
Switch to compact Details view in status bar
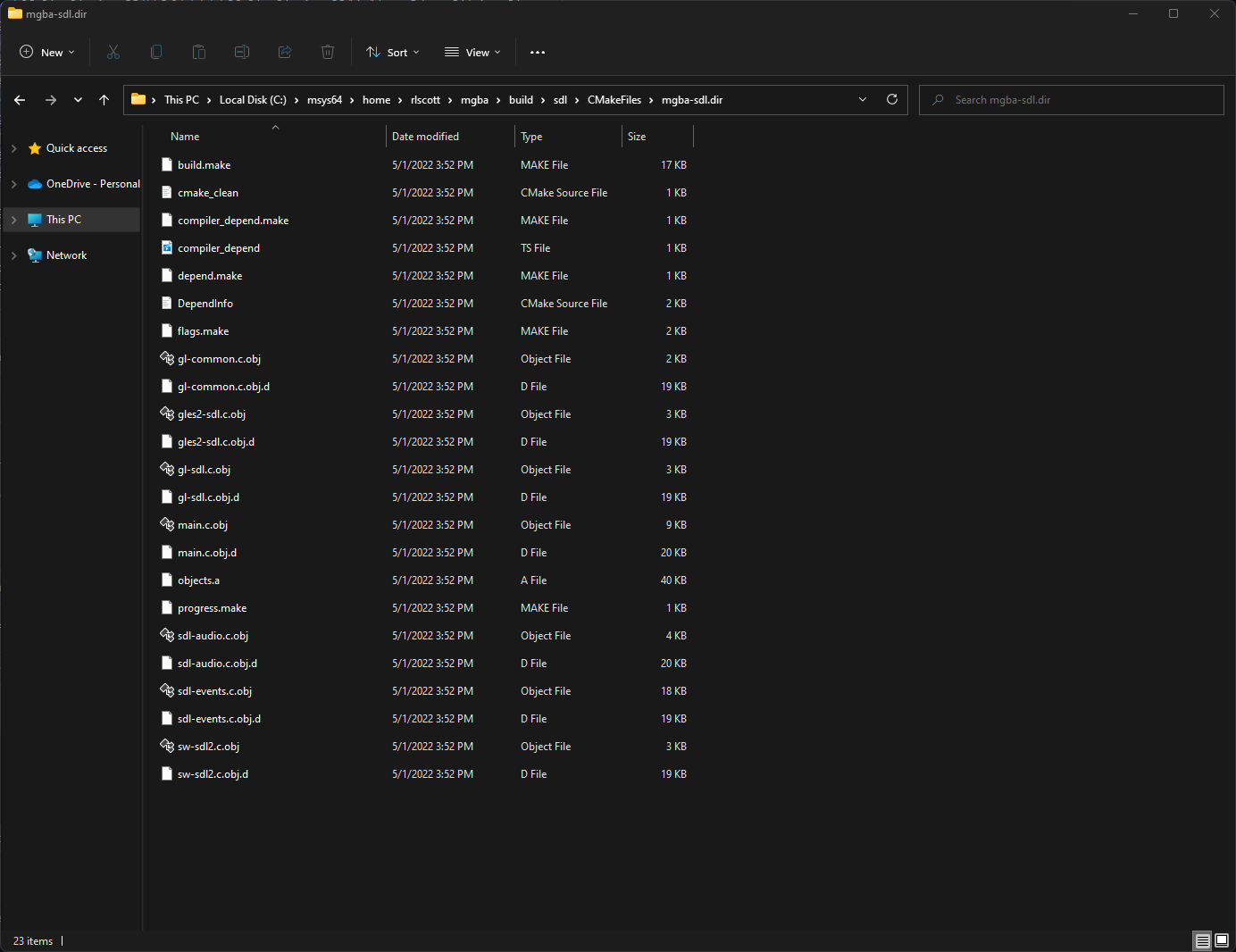[1202, 940]
